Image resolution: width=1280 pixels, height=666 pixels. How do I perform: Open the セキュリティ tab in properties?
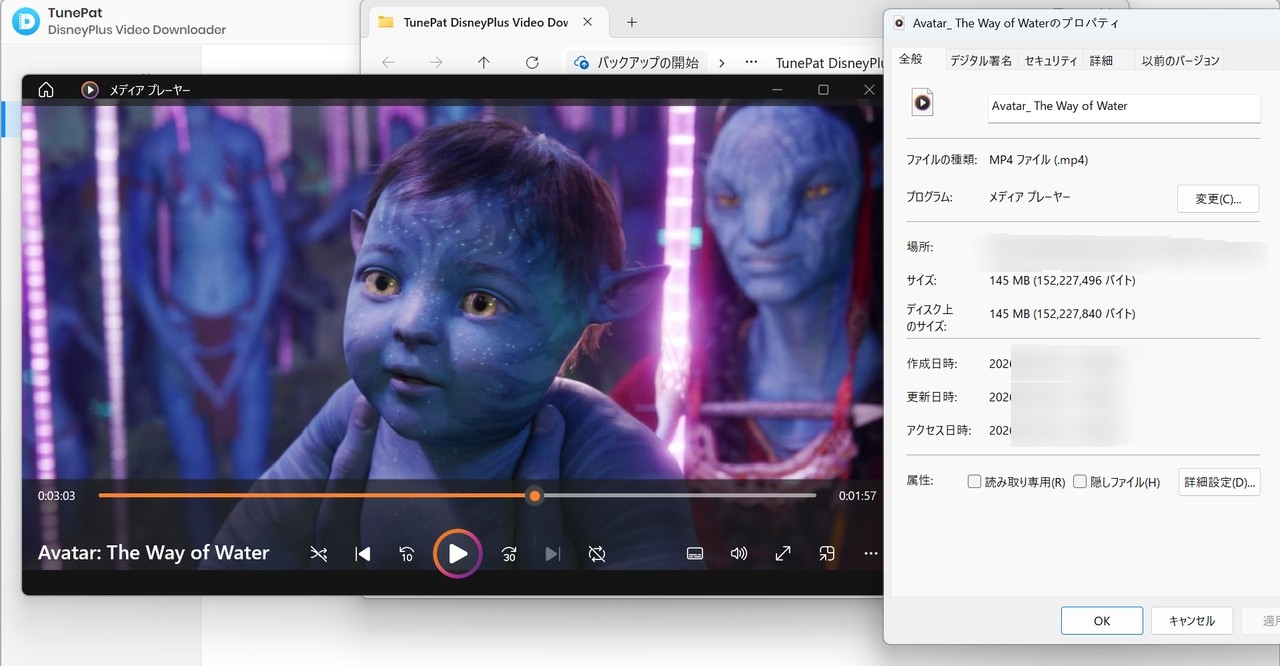coord(1051,61)
